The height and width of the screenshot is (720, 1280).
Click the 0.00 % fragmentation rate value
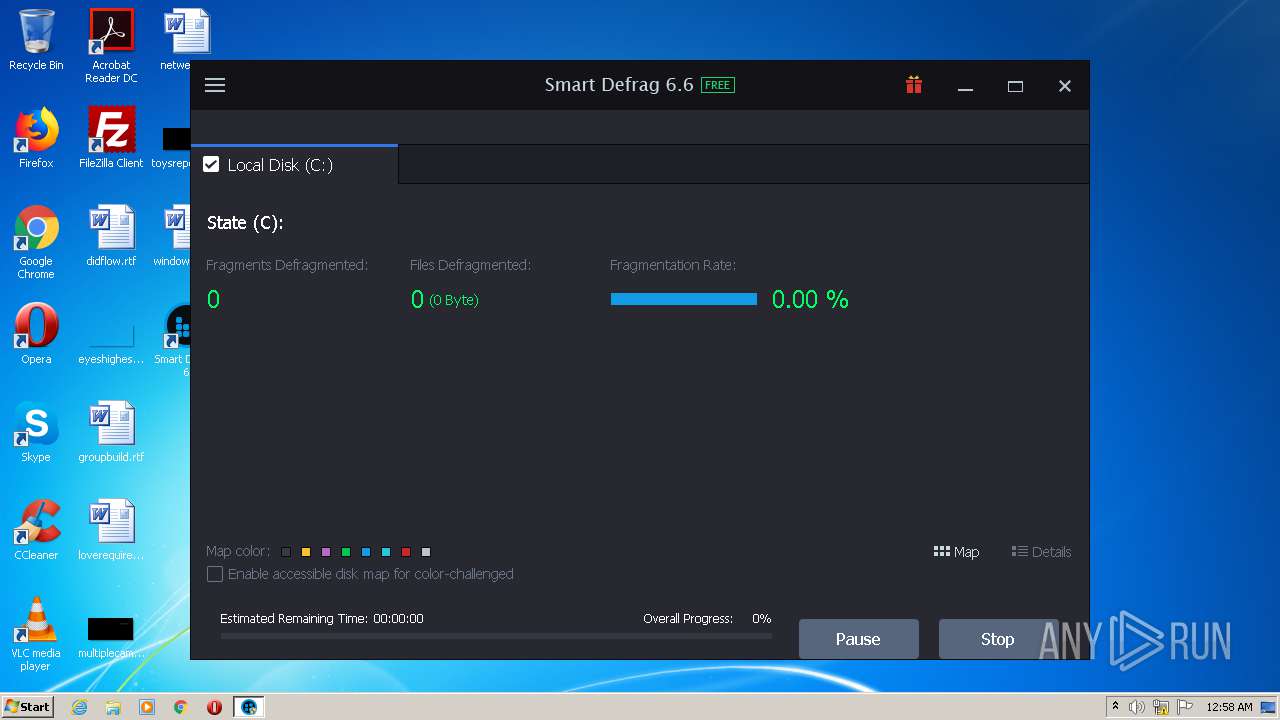click(x=810, y=299)
